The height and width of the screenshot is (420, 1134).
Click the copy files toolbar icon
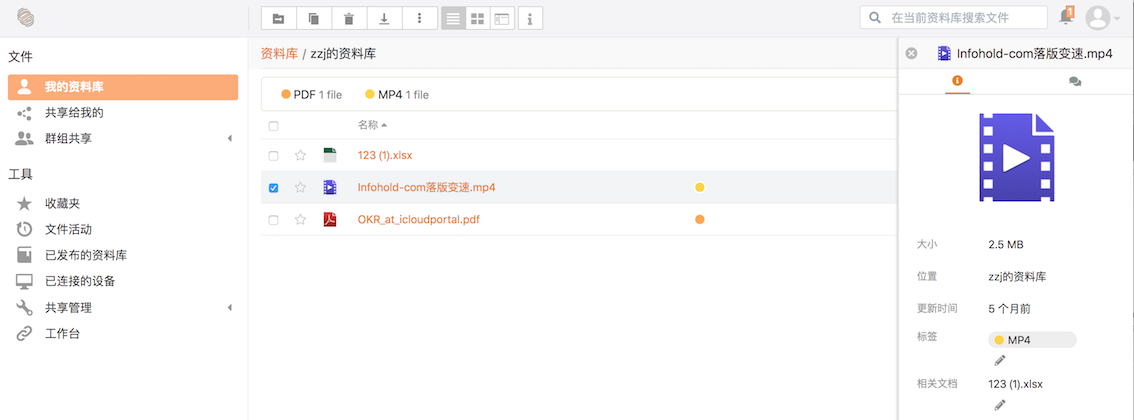313,19
